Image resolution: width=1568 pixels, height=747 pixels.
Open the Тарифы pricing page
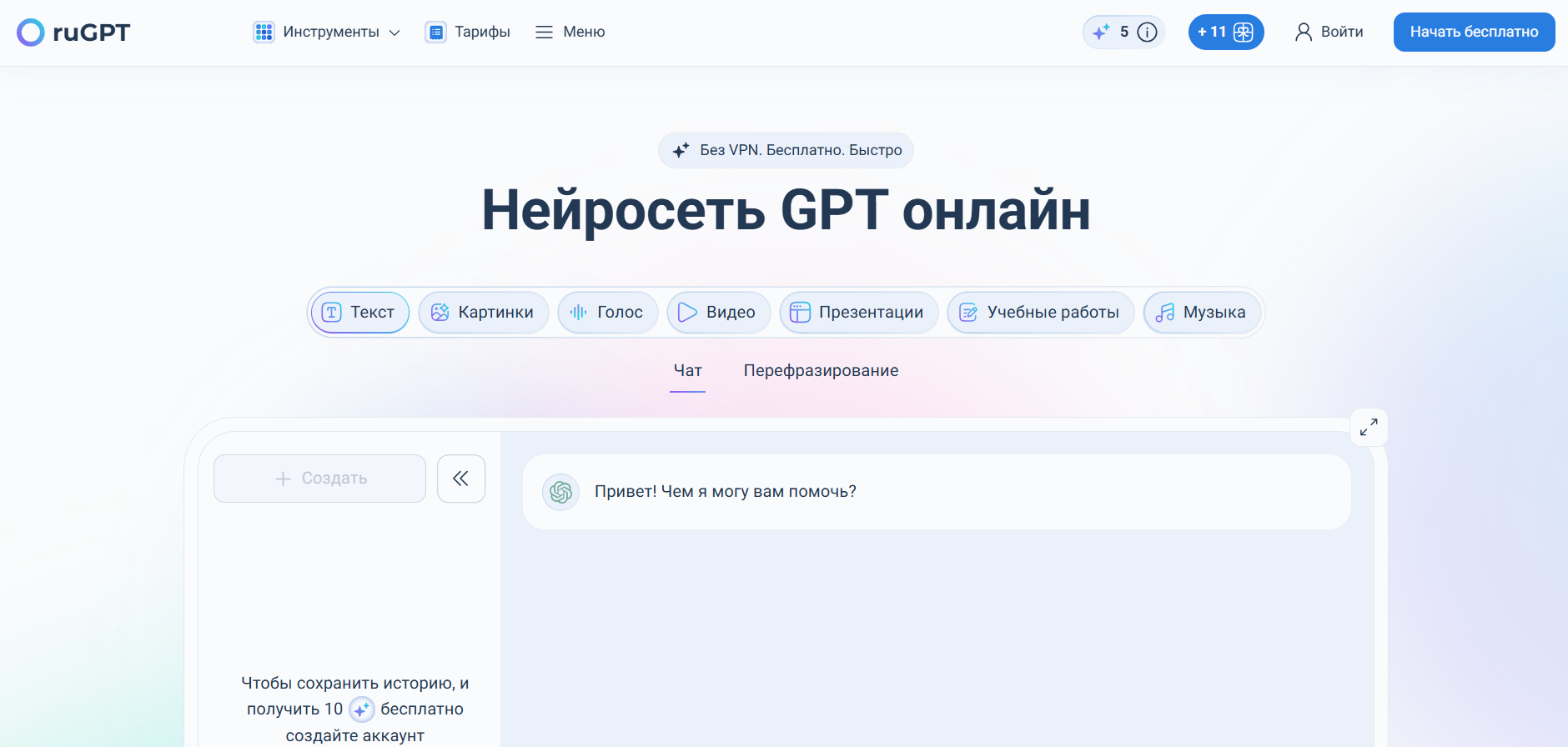[x=468, y=33]
